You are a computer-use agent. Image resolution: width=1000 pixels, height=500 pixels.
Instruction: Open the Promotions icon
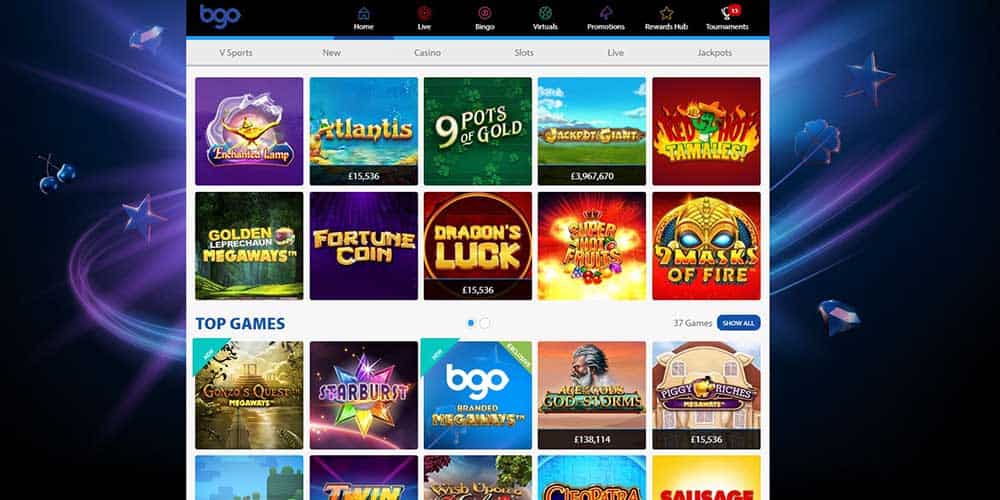[x=606, y=13]
